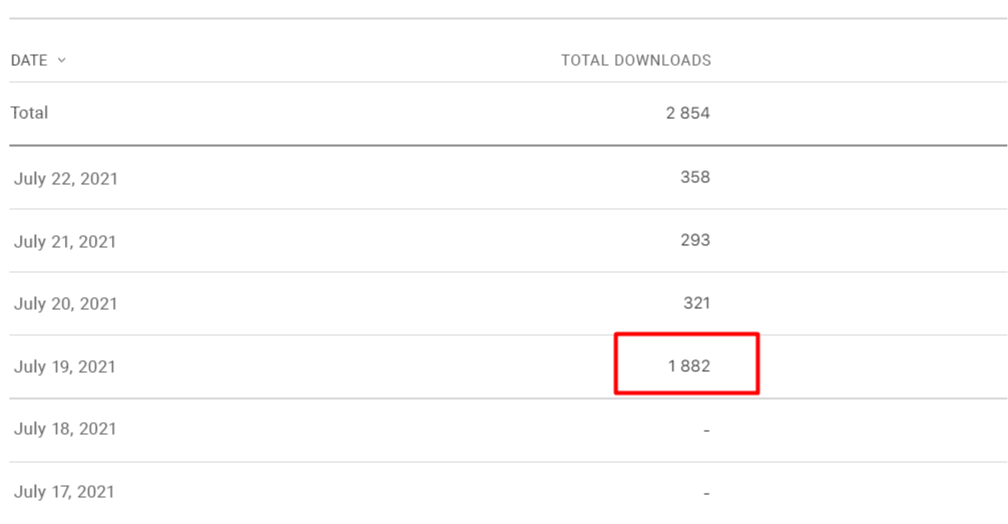Select the July 19, 2021 row
The width and height of the screenshot is (1008, 524).
click(x=508, y=366)
